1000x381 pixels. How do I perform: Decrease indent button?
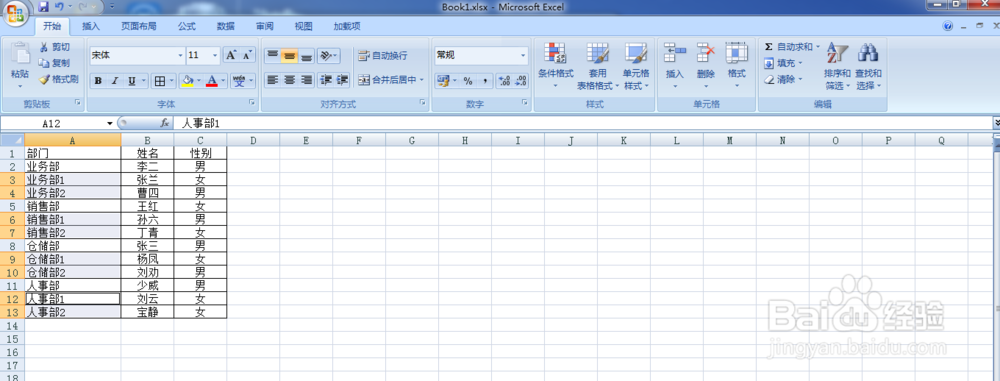326,80
